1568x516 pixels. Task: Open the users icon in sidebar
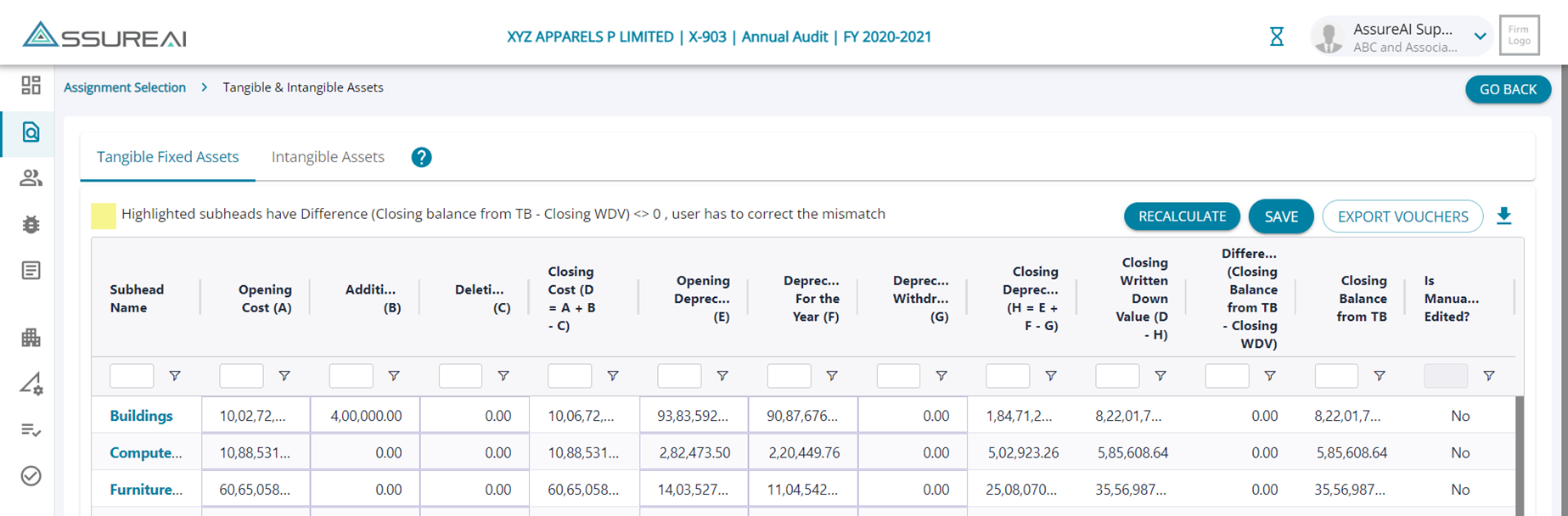point(31,178)
